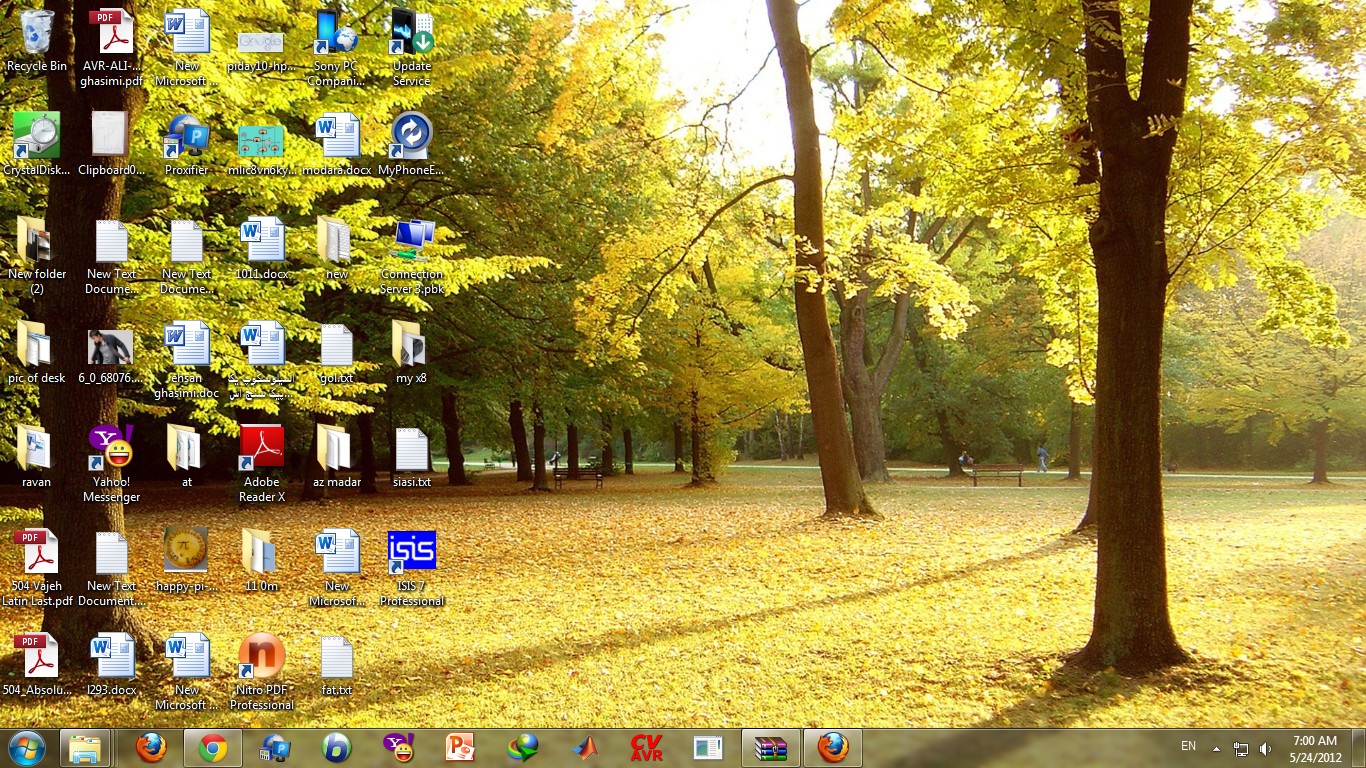Launch CrystalDisk shortcut
1366x768 pixels.
pos(37,144)
